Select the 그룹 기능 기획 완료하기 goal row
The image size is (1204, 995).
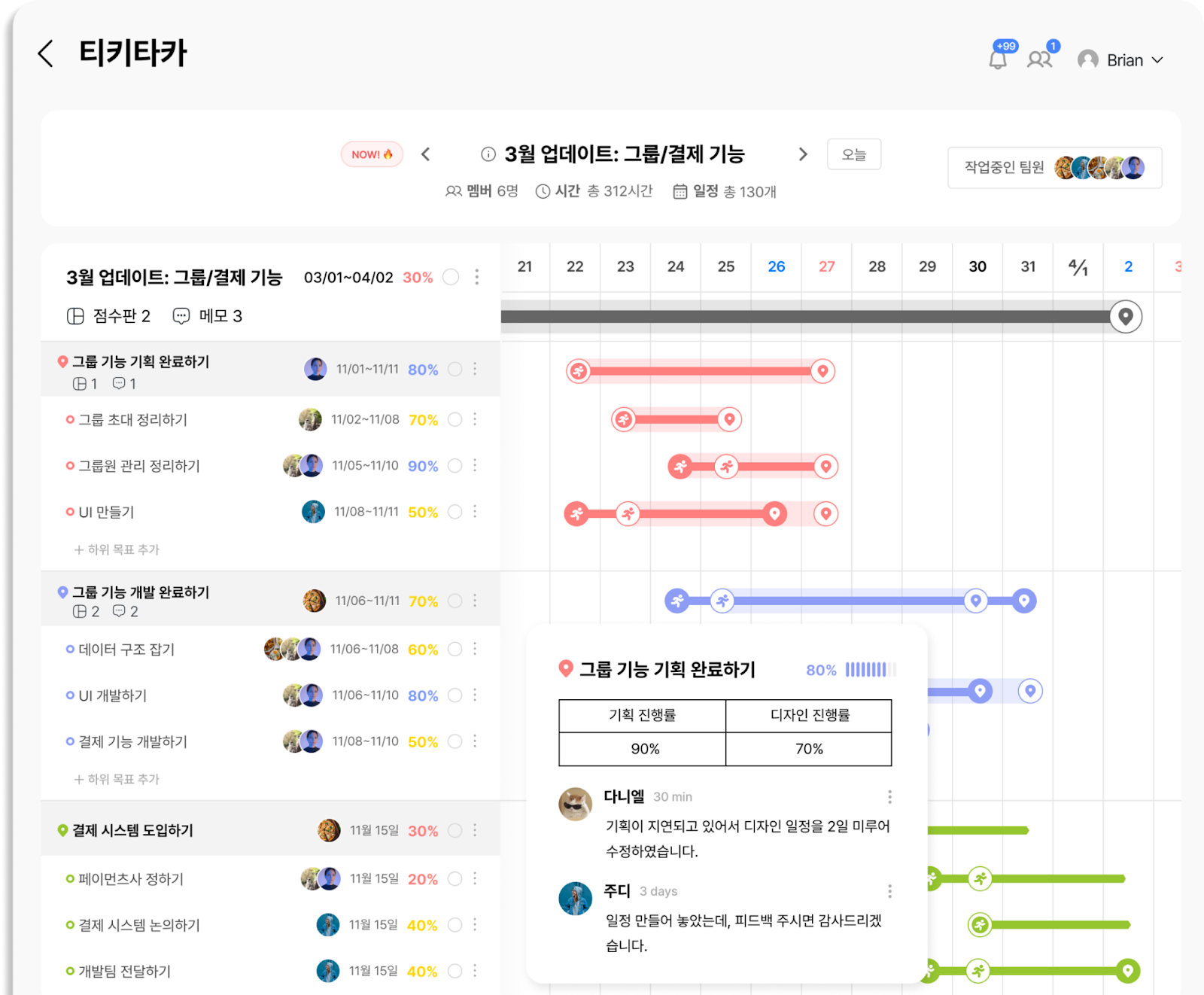pos(271,369)
